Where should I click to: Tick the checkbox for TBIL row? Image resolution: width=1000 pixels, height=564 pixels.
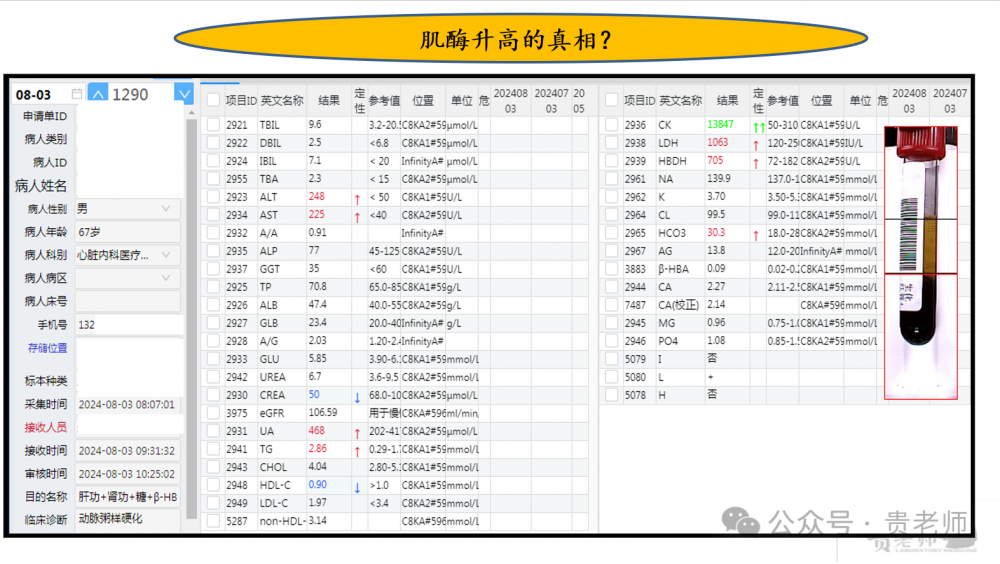(x=213, y=125)
